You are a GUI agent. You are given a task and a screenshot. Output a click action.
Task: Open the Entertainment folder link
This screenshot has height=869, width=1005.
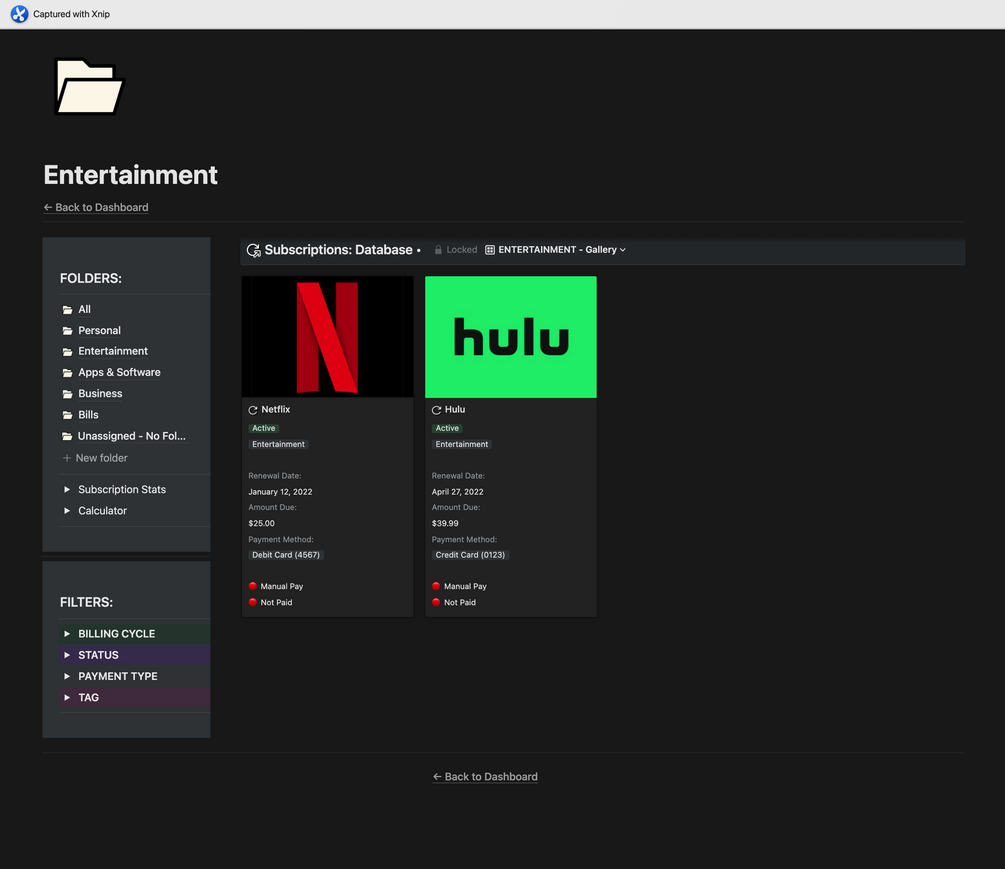pyautogui.click(x=113, y=351)
